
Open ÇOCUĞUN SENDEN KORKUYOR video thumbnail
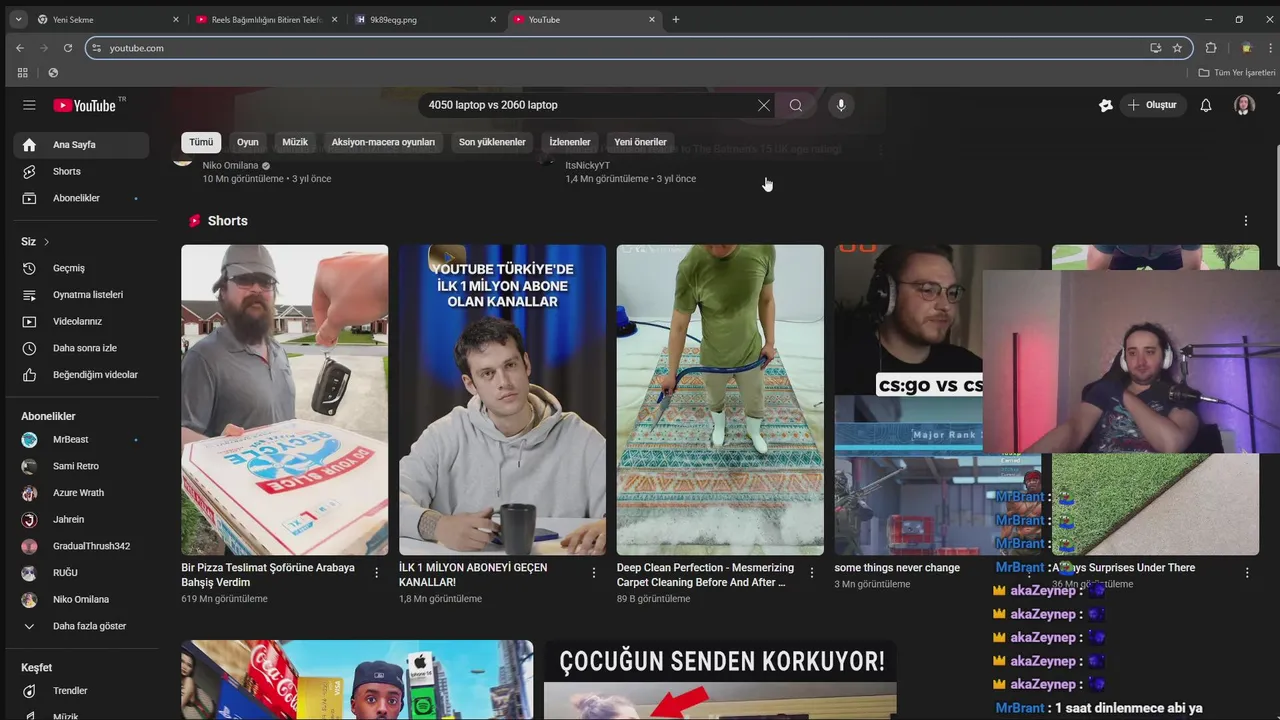tap(720, 680)
